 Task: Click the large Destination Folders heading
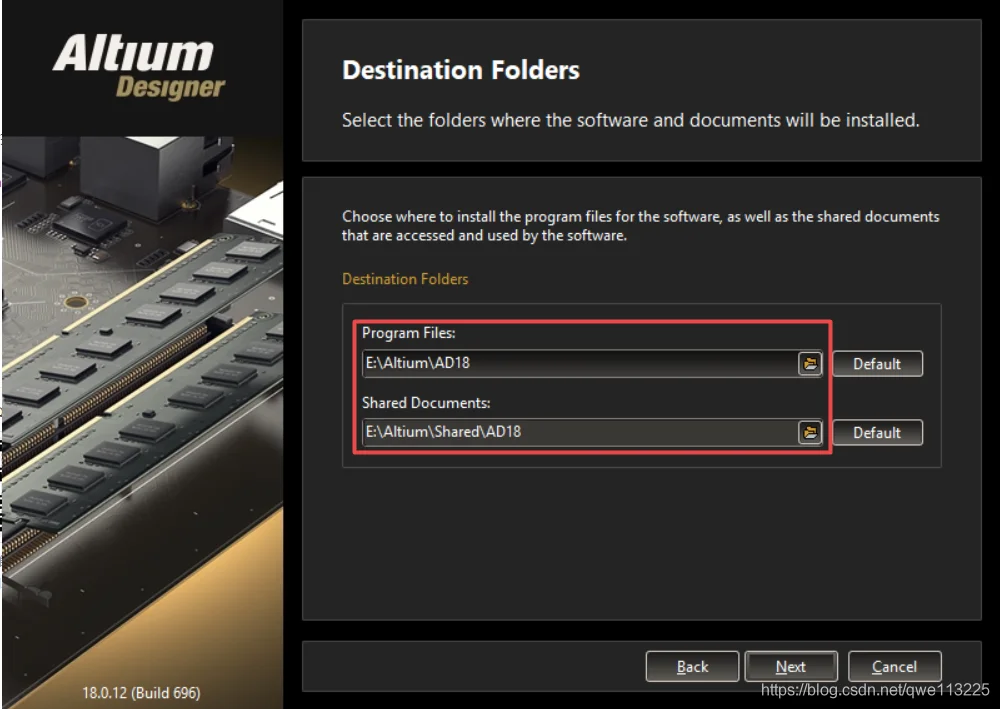click(460, 70)
